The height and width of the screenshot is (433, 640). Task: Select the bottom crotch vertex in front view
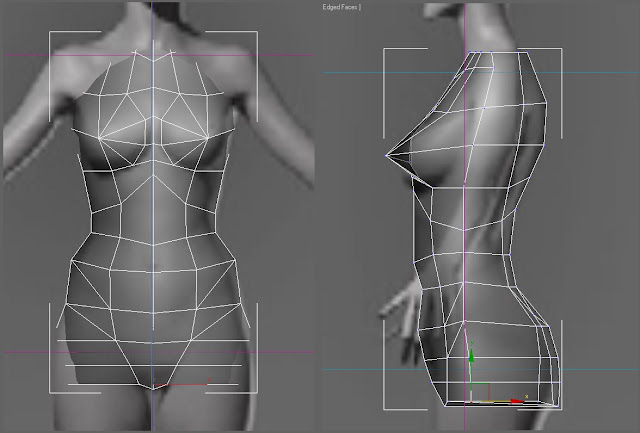tap(153, 389)
